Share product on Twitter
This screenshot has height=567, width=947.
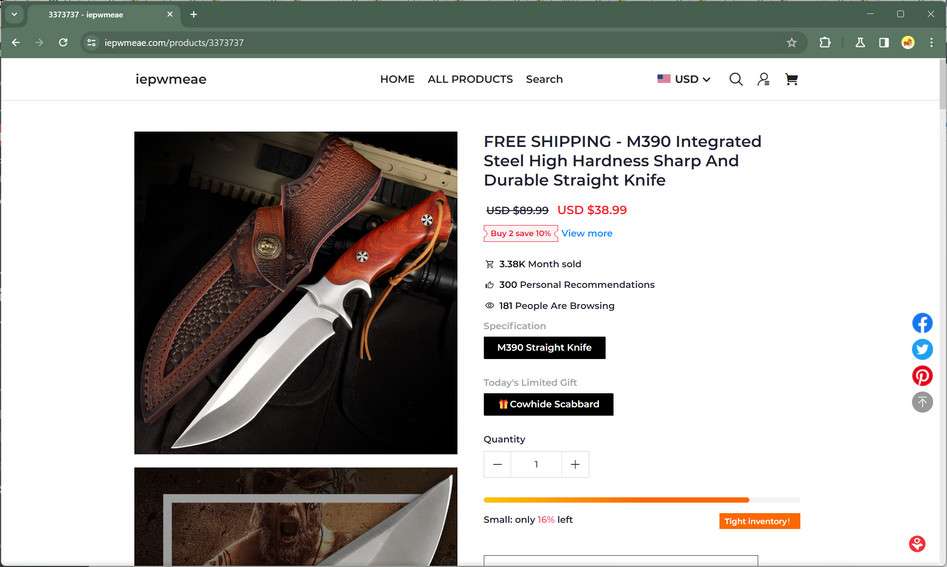click(922, 349)
